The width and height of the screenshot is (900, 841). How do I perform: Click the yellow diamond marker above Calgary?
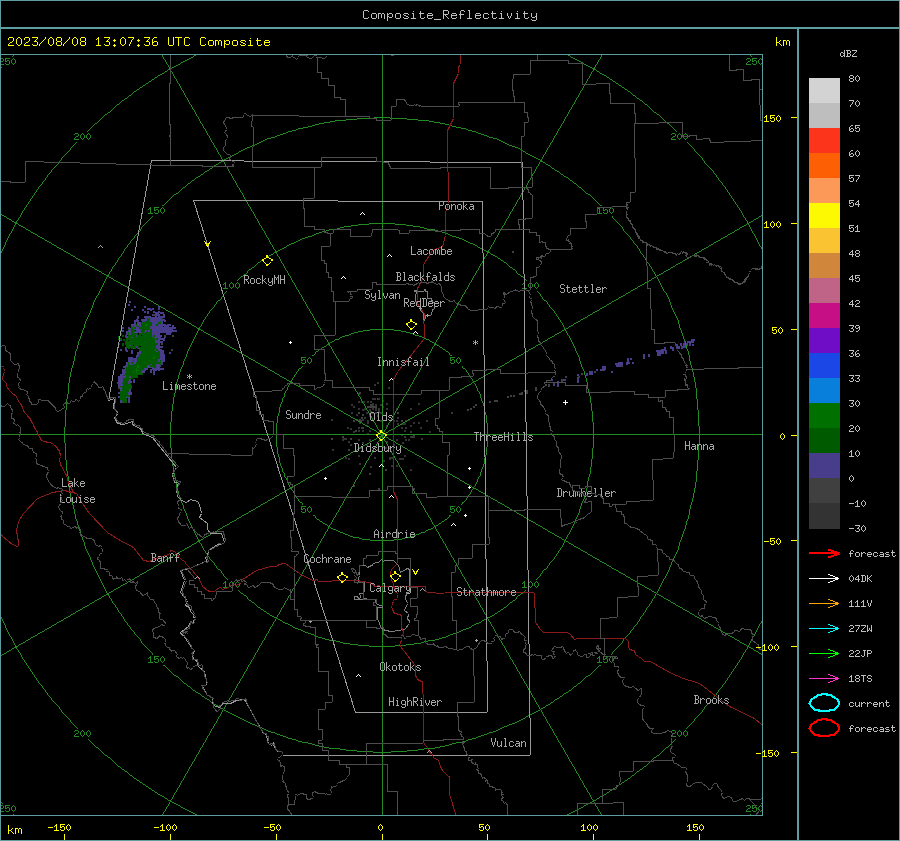point(395,576)
